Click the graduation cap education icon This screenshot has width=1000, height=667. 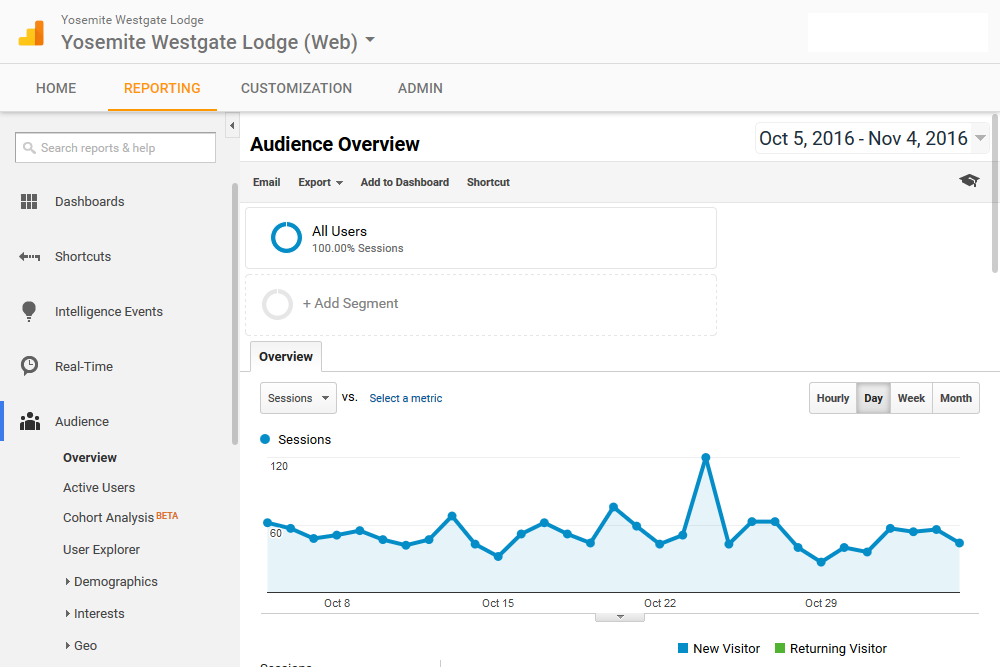click(x=969, y=180)
